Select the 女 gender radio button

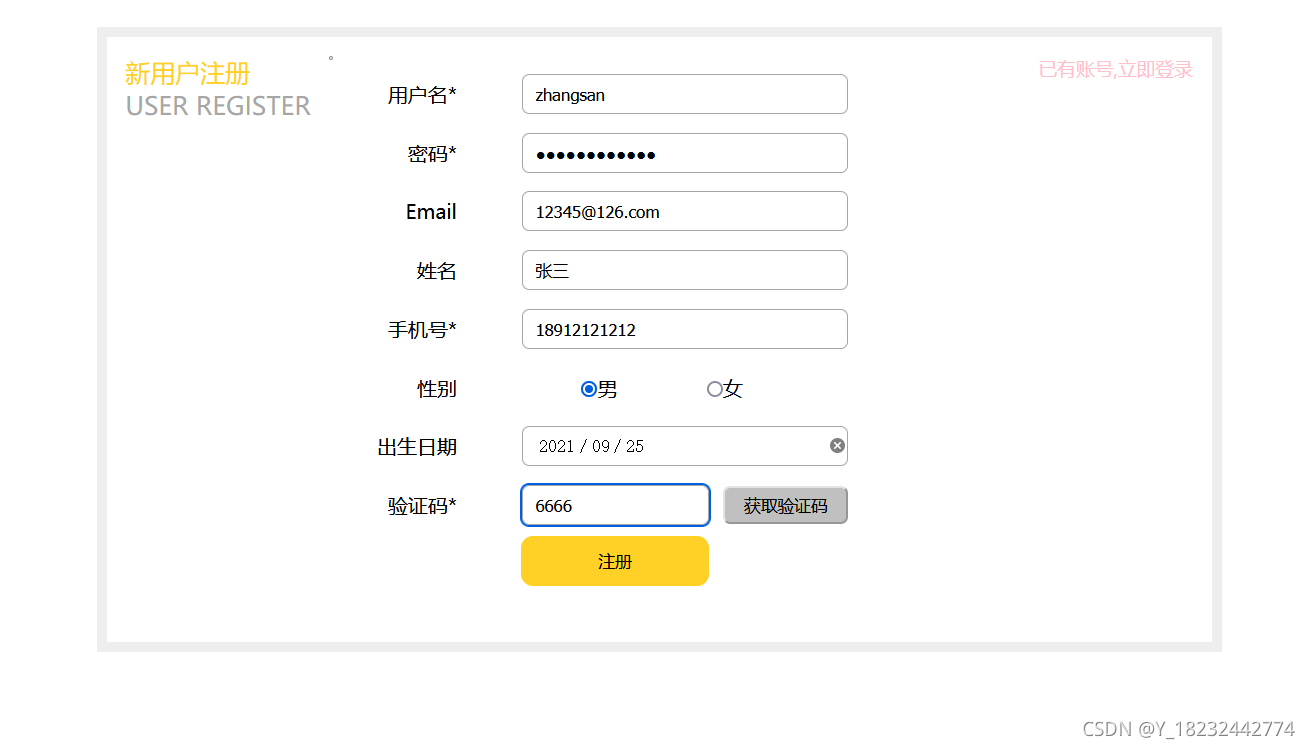pyautogui.click(x=714, y=389)
